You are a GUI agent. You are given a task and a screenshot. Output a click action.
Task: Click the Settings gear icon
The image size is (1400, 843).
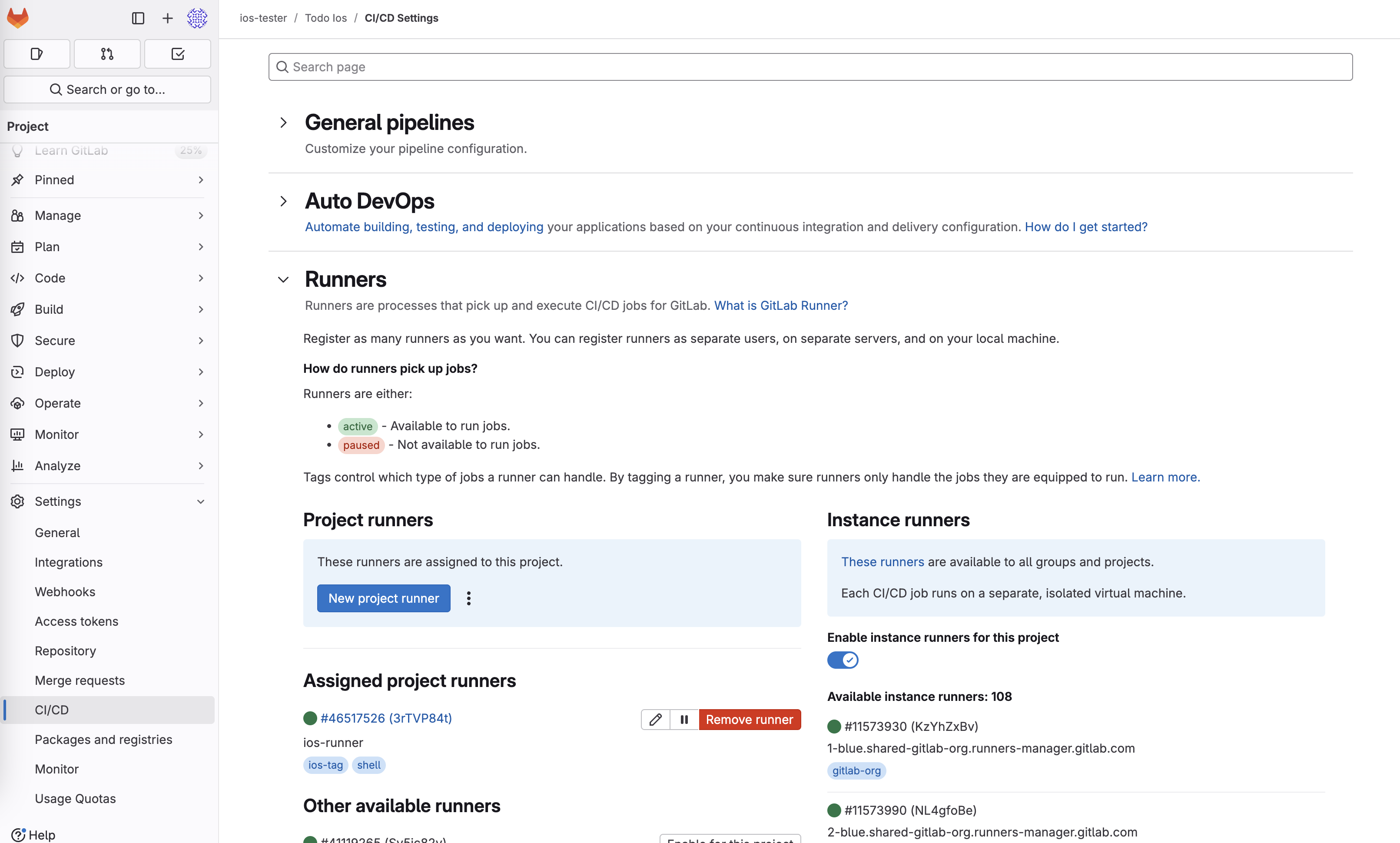click(18, 501)
